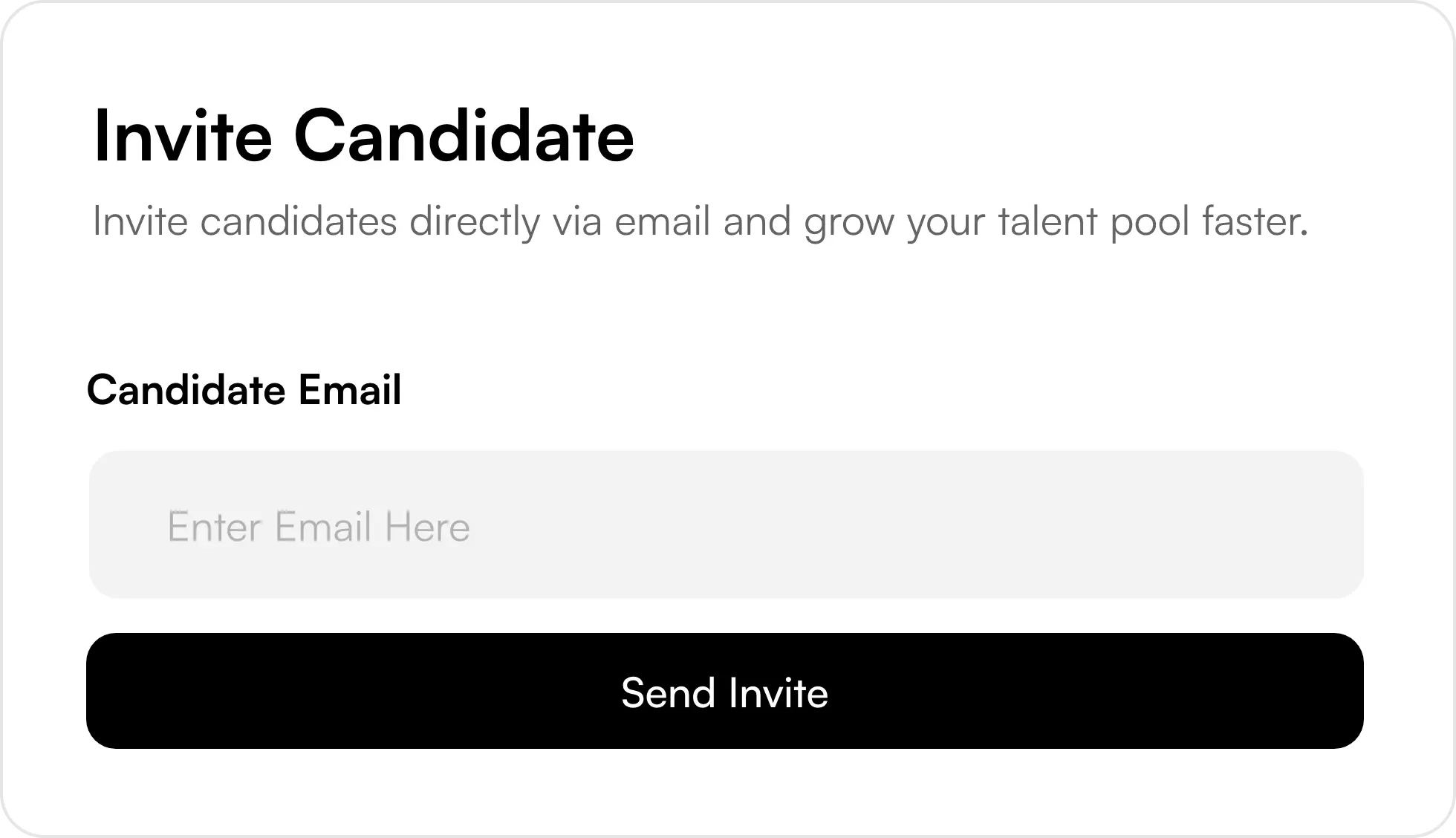
Task: Click the subtitle about growing your talent pool
Action: tap(699, 221)
